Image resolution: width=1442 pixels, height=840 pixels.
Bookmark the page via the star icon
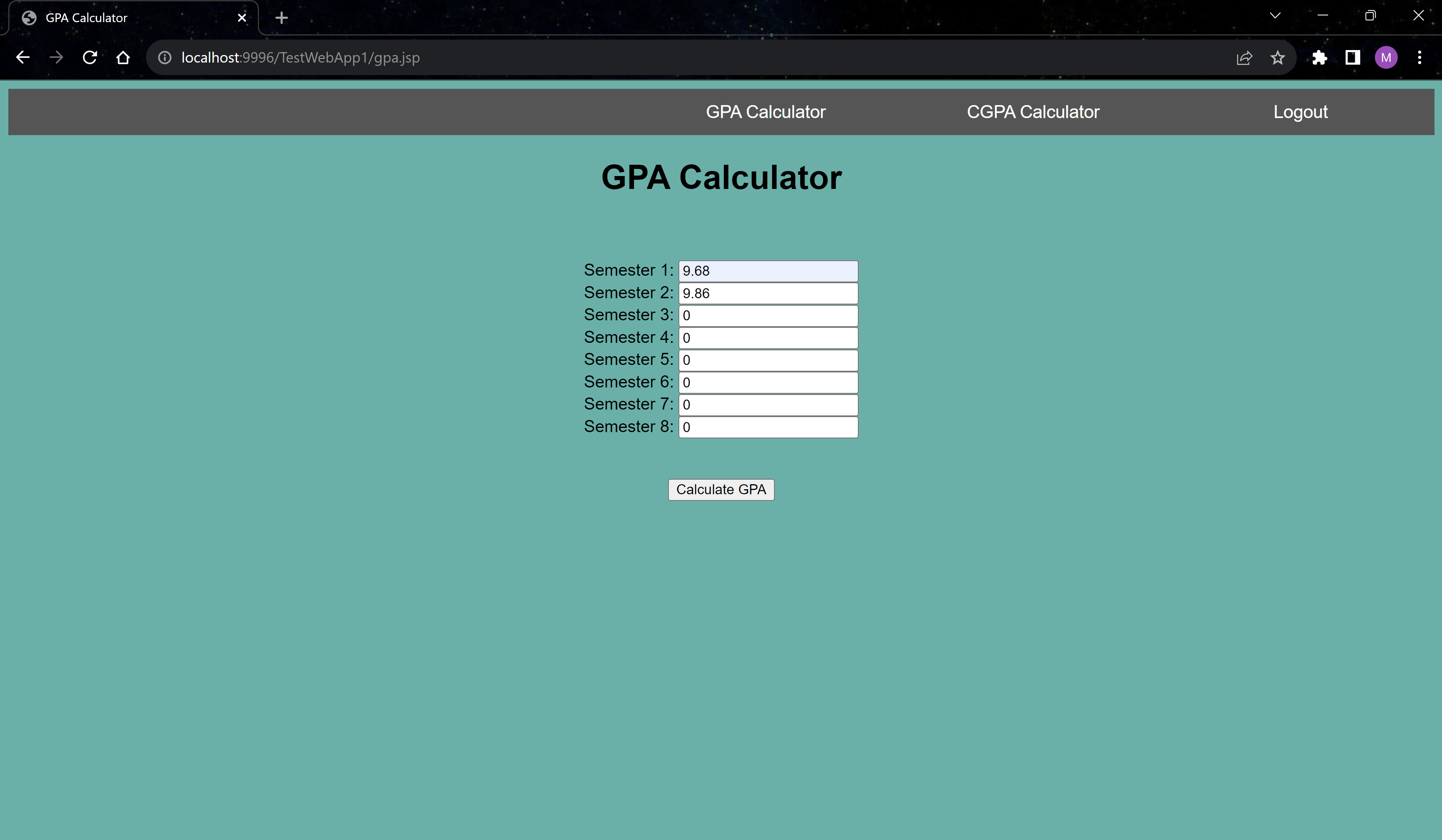click(1277, 57)
